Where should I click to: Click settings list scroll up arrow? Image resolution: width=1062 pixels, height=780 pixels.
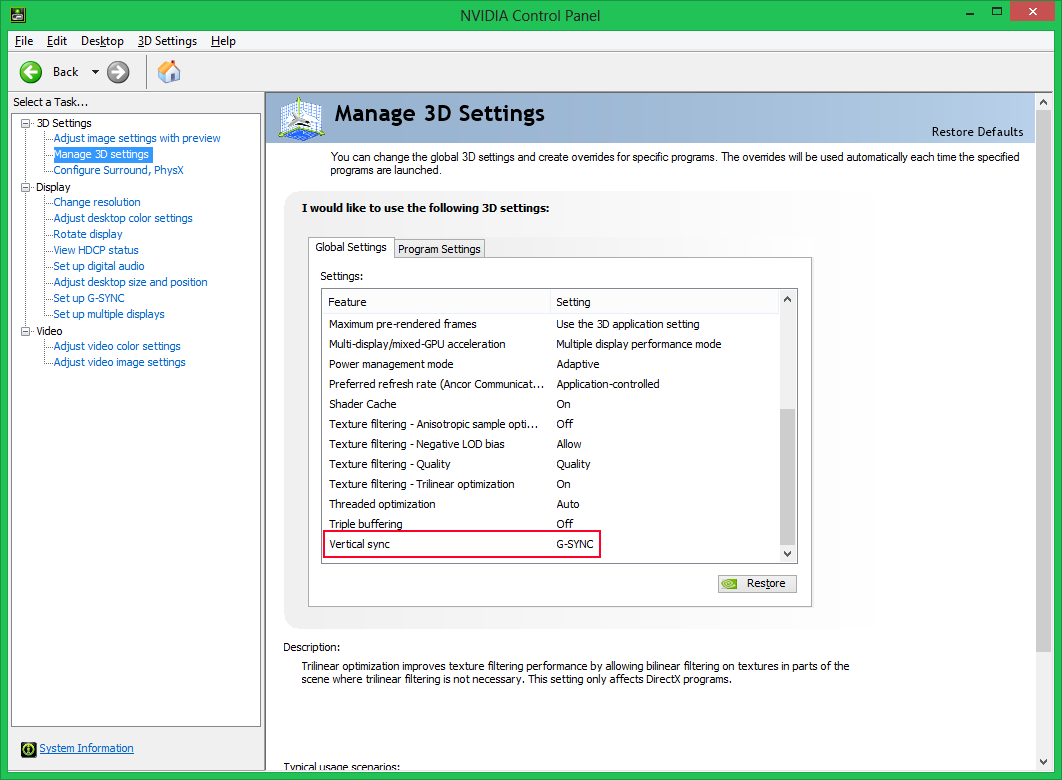point(787,299)
